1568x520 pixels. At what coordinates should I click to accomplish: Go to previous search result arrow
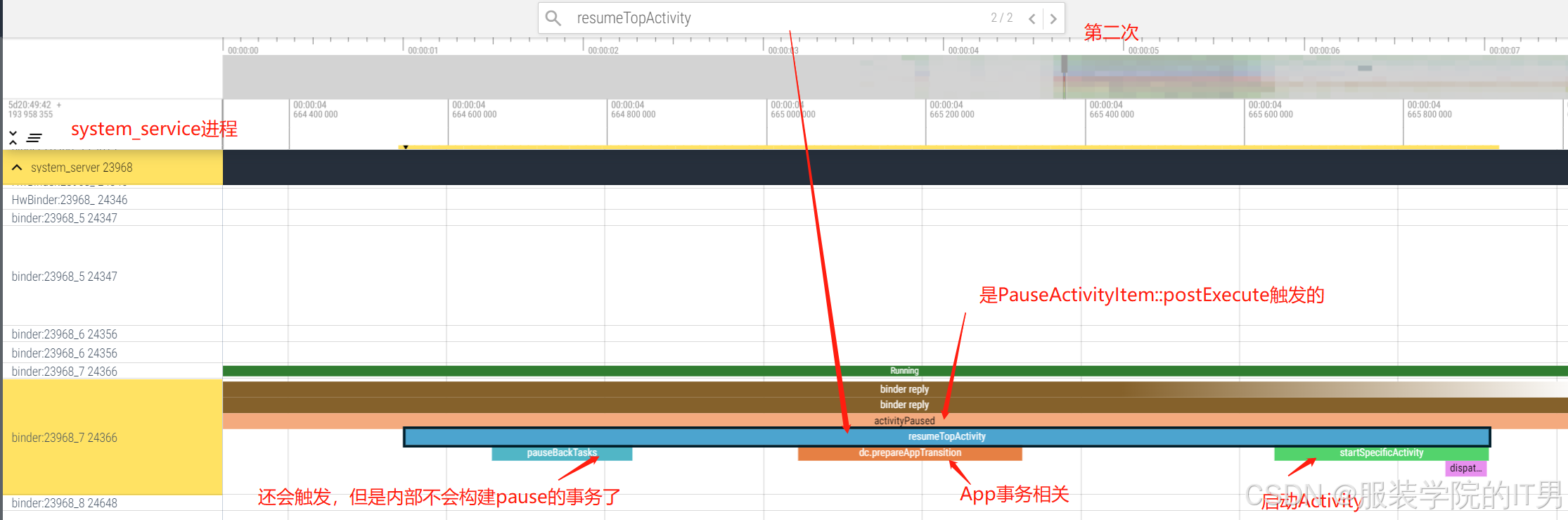[x=1032, y=19]
